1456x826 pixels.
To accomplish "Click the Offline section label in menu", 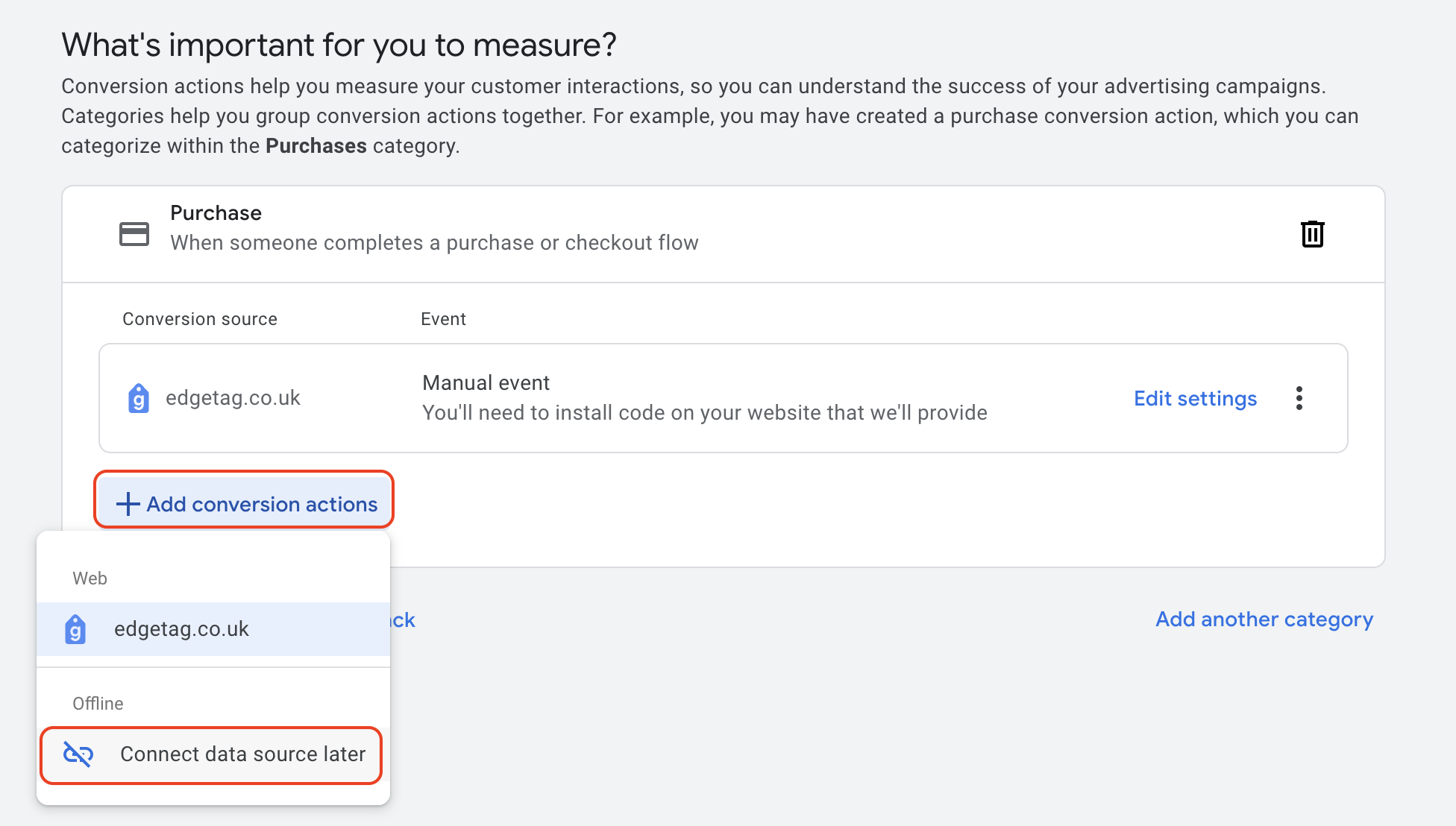I will tap(98, 704).
